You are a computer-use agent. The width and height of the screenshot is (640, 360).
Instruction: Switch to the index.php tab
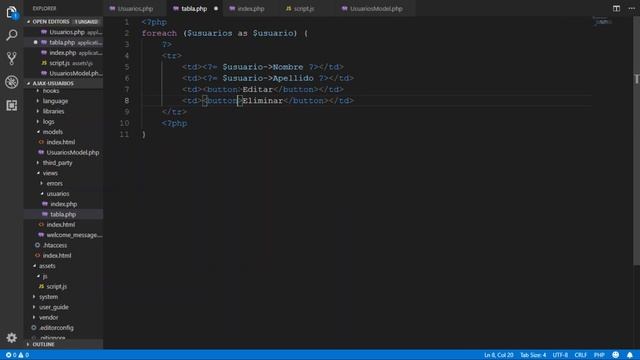(251, 8)
